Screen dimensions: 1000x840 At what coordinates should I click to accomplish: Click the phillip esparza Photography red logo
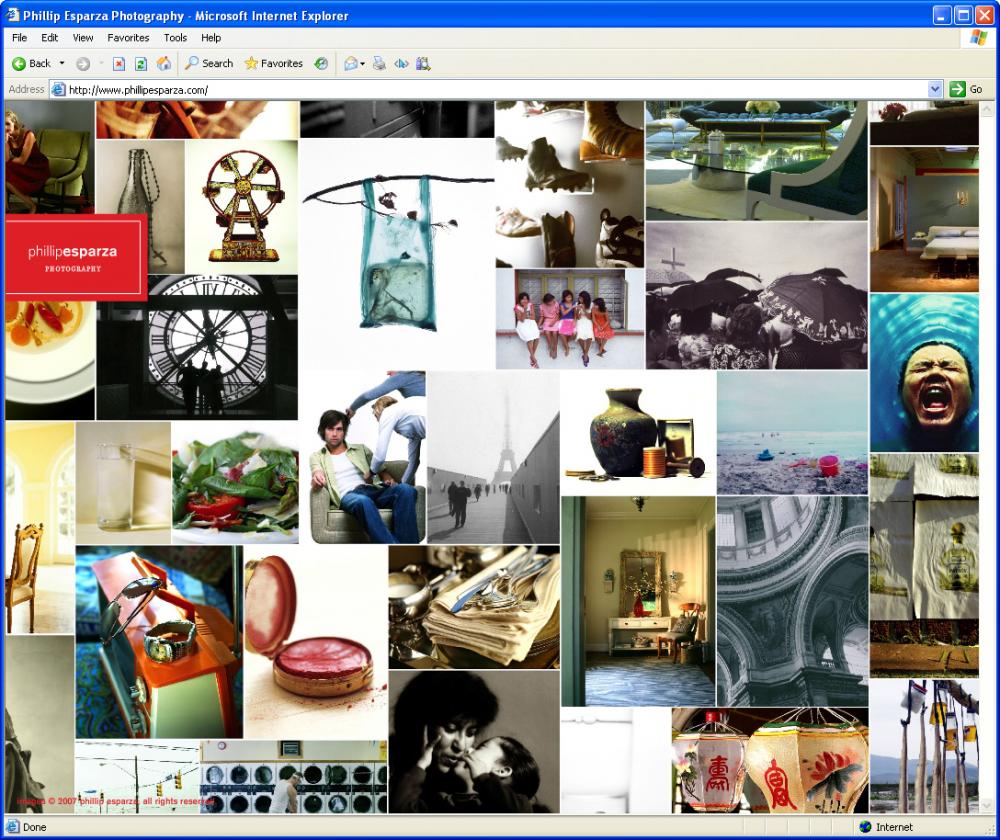click(74, 257)
